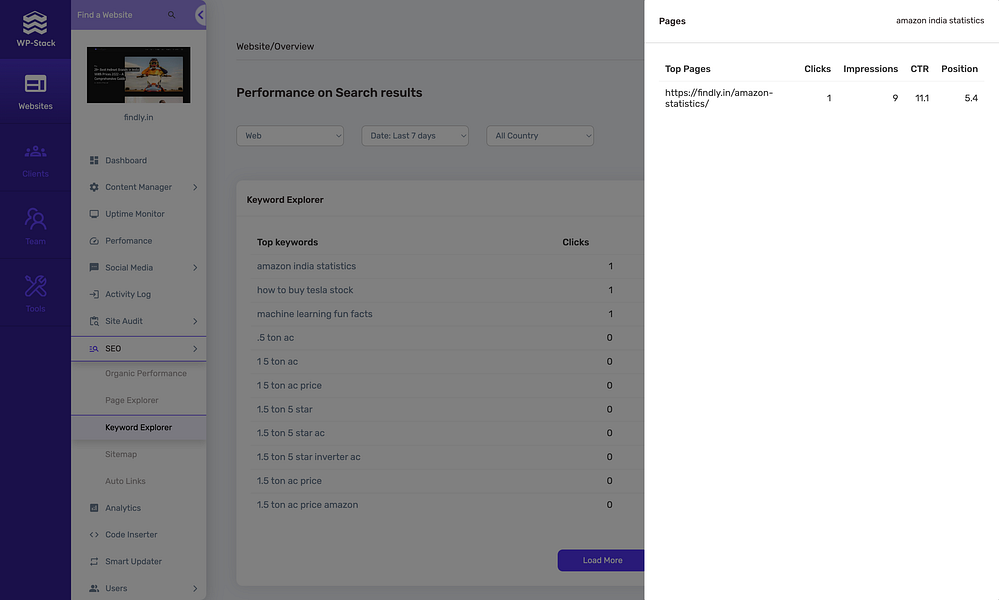The image size is (999, 600).
Task: Open Sitemap submenu item
Action: click(x=121, y=454)
